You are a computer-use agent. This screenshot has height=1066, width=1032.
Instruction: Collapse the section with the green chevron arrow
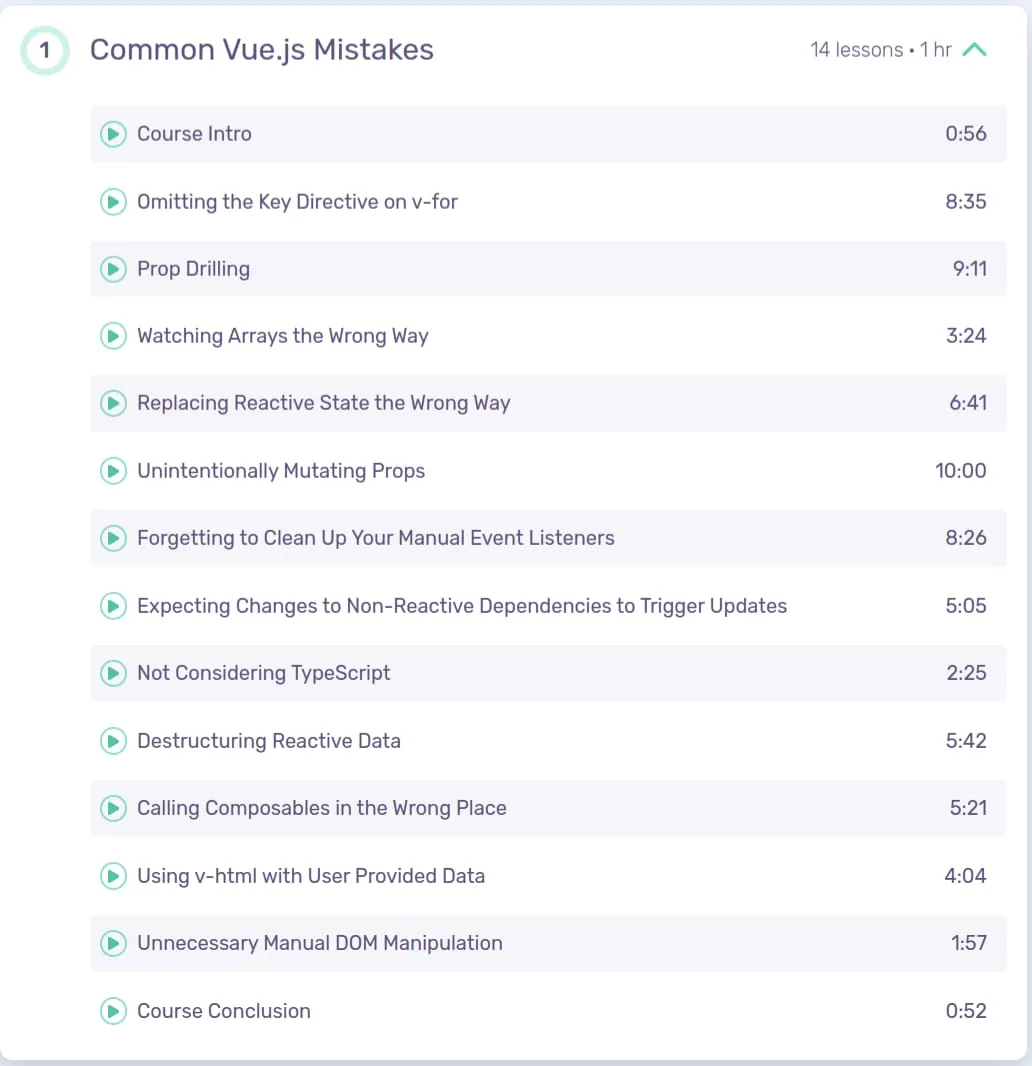click(x=974, y=50)
